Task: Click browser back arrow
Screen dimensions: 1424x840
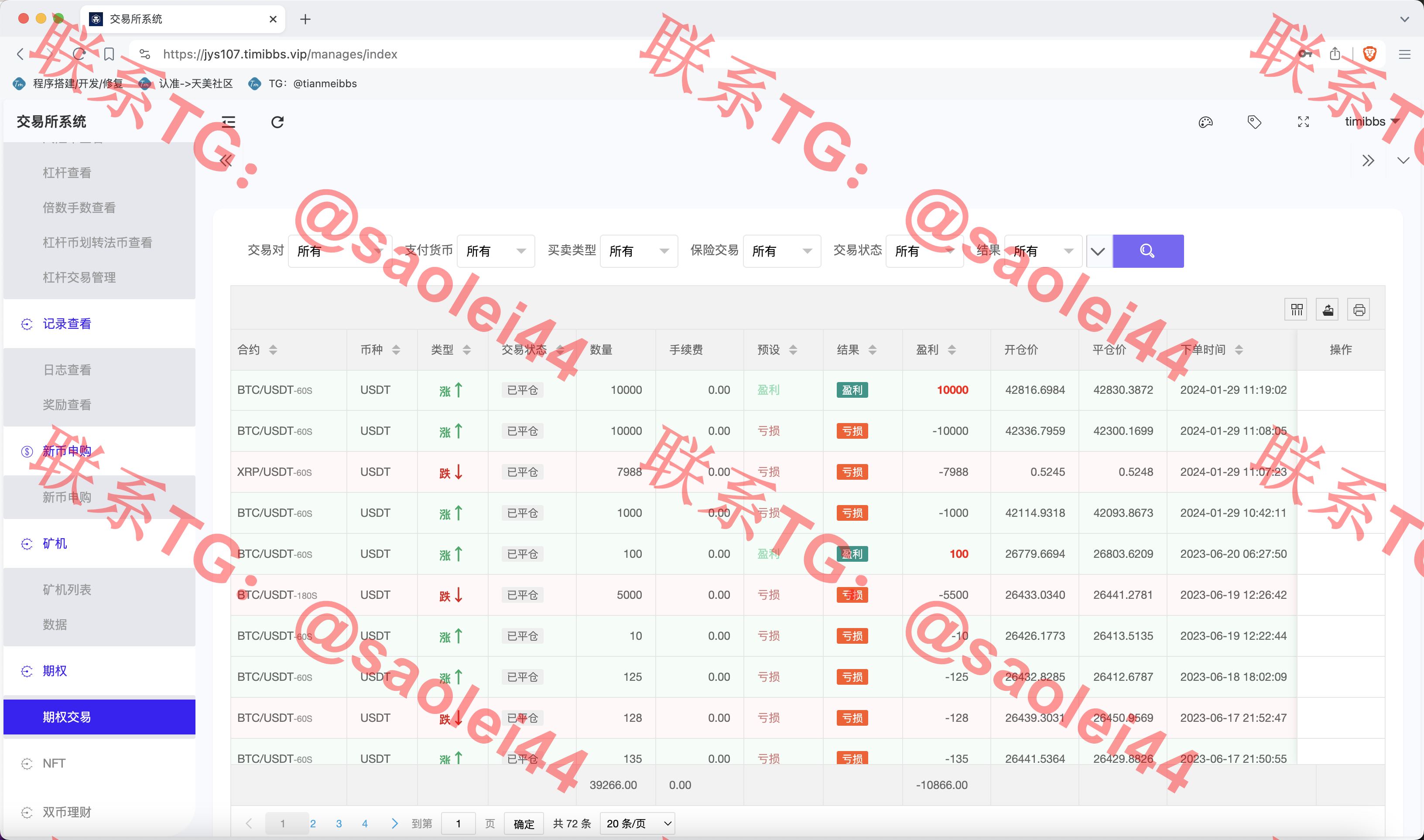Action: (21, 55)
